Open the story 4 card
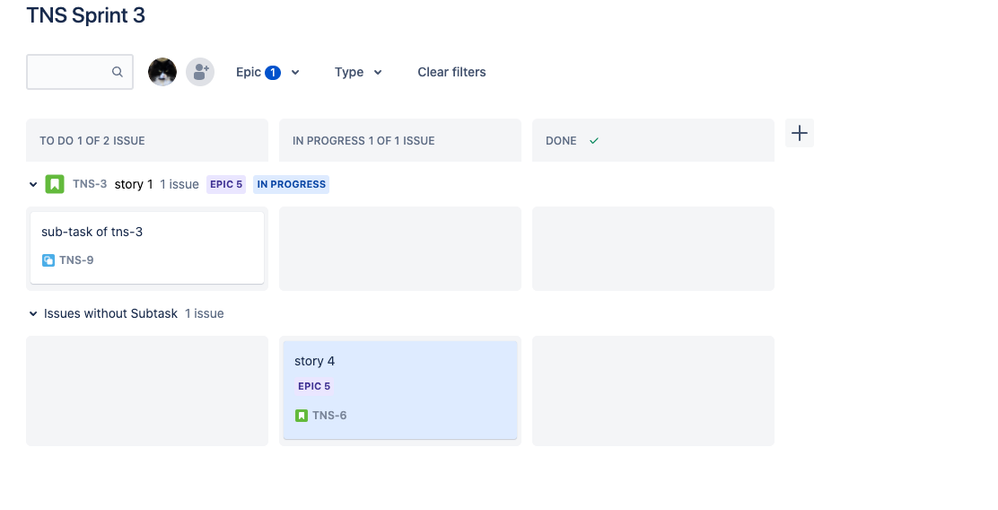 coord(400,390)
